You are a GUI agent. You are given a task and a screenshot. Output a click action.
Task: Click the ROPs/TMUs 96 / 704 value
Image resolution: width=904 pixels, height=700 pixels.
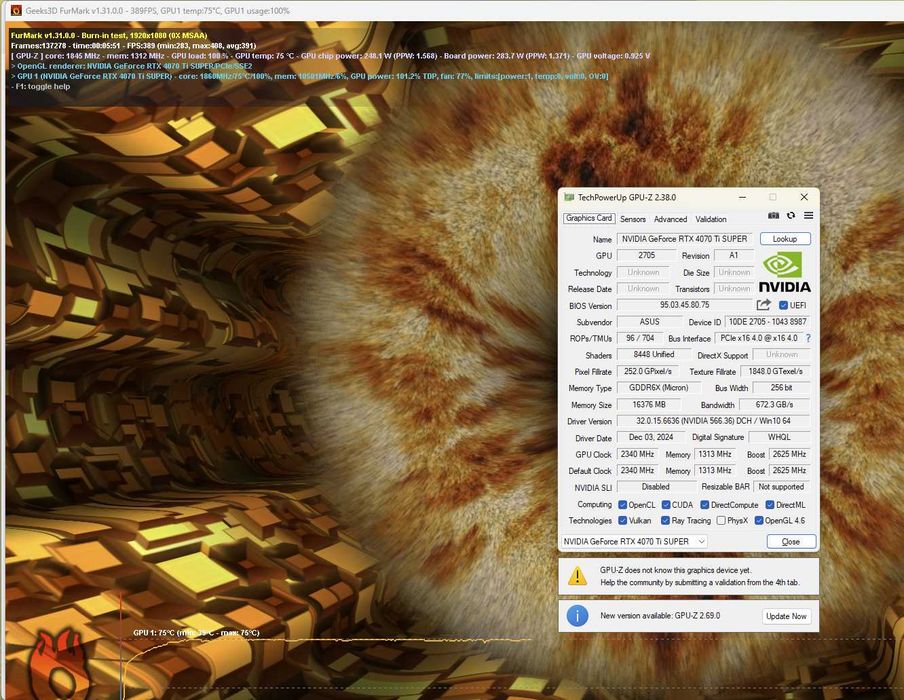point(640,338)
